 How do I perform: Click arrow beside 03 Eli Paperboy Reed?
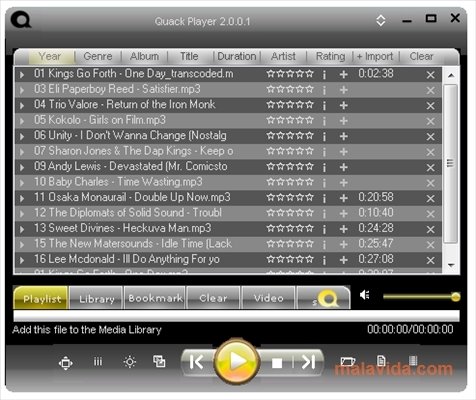(22, 90)
